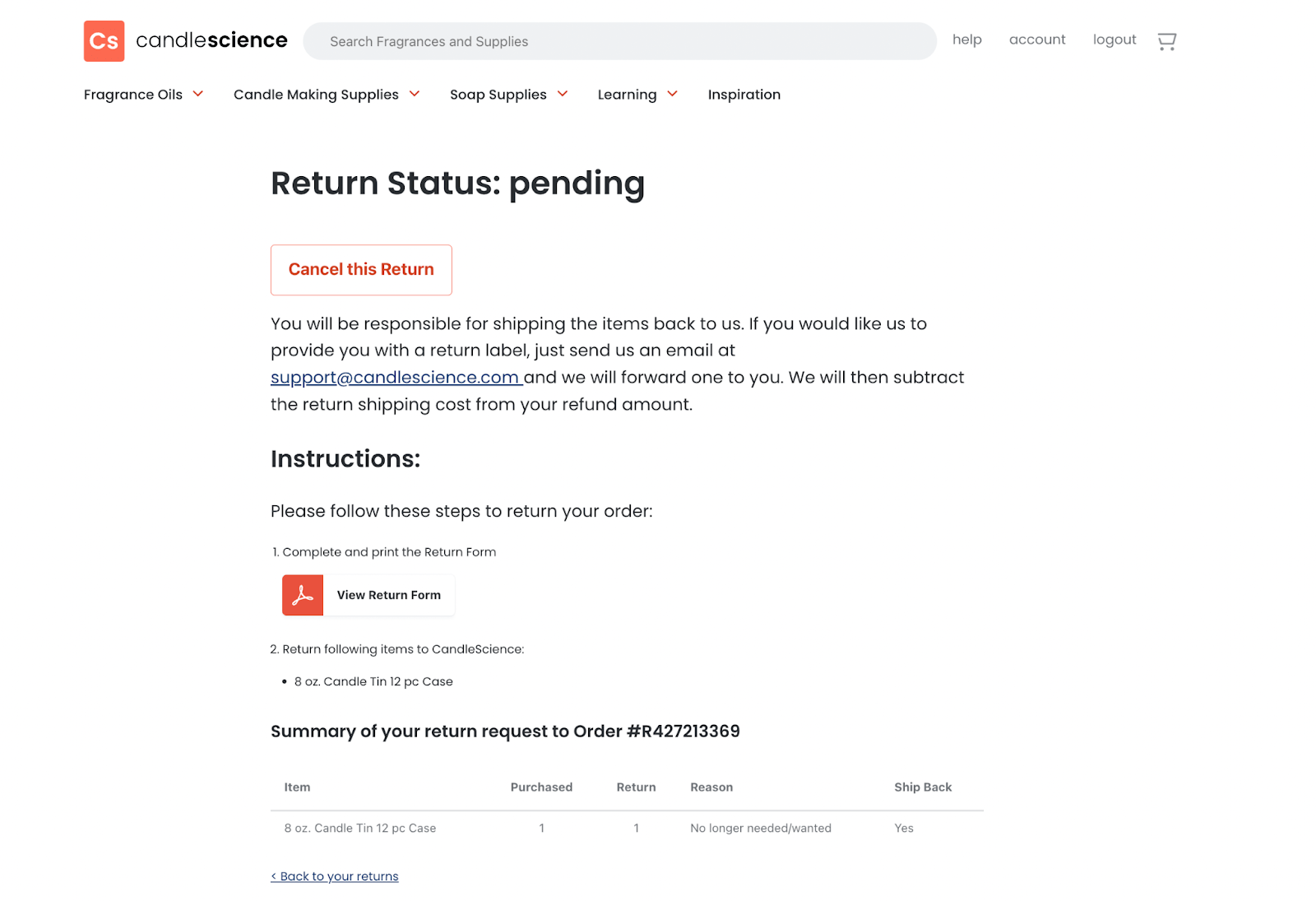Click the logout link
The image size is (1316, 901).
[1114, 39]
